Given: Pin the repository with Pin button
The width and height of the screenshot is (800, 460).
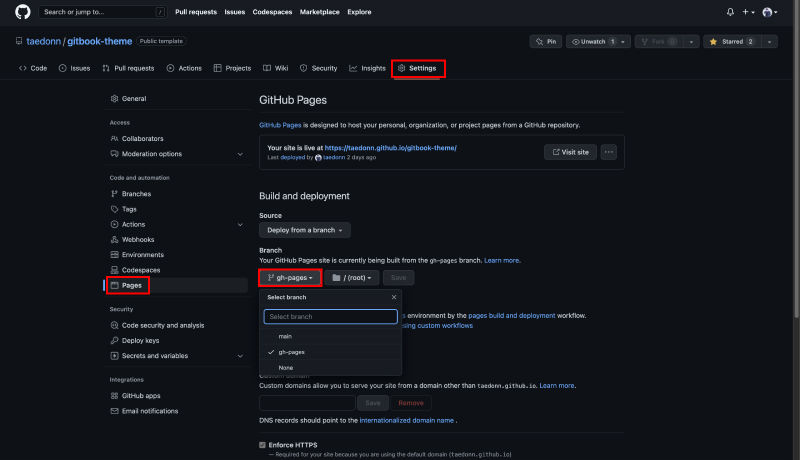Looking at the screenshot, I should pyautogui.click(x=546, y=41).
